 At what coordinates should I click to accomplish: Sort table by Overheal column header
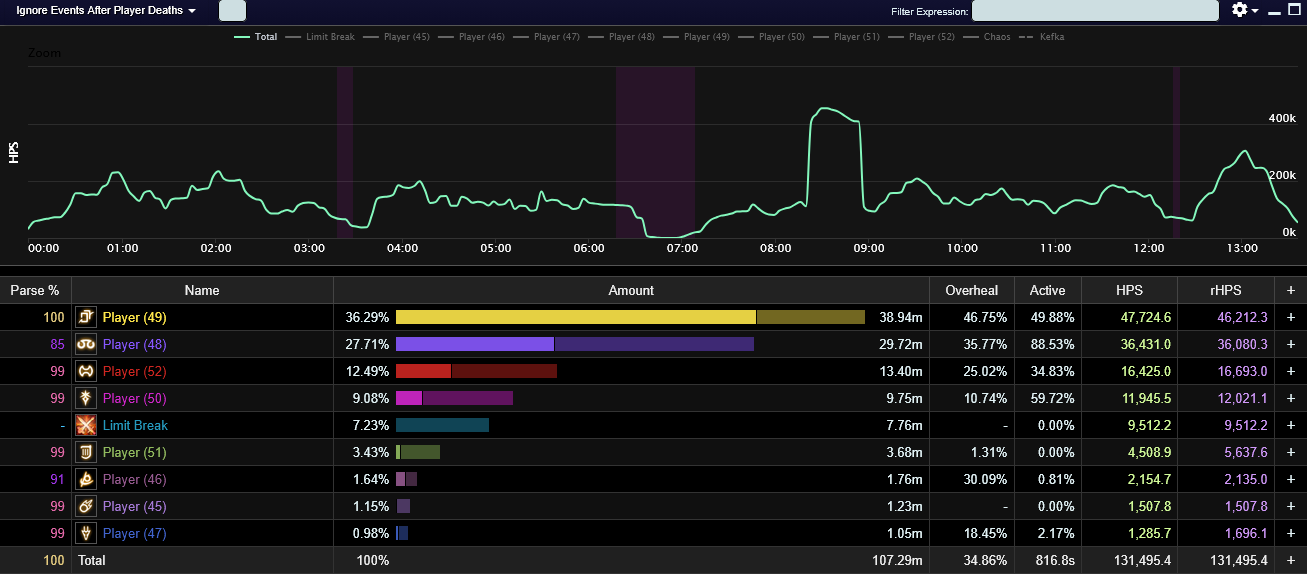(971, 290)
